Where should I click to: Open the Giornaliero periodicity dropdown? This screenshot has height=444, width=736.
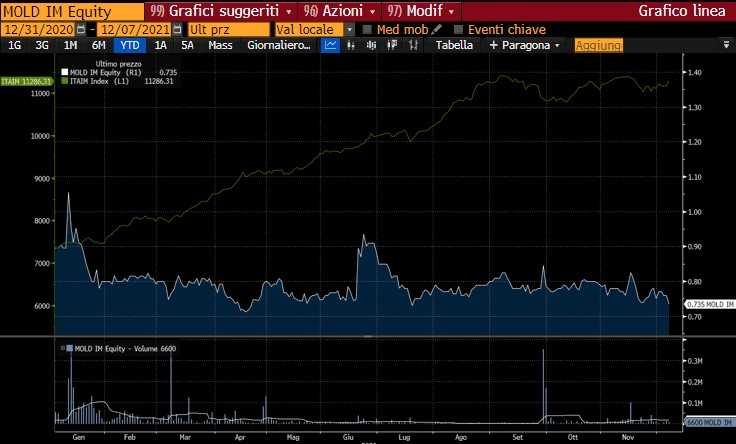[279, 45]
